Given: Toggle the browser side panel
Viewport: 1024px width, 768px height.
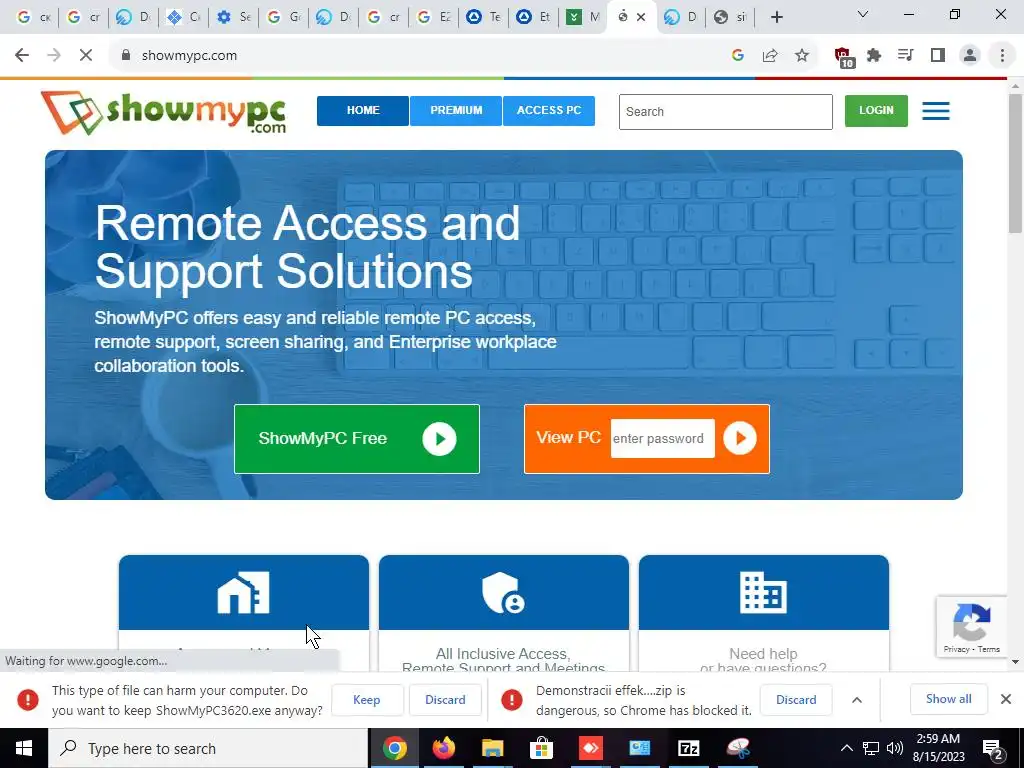Looking at the screenshot, I should [x=938, y=56].
